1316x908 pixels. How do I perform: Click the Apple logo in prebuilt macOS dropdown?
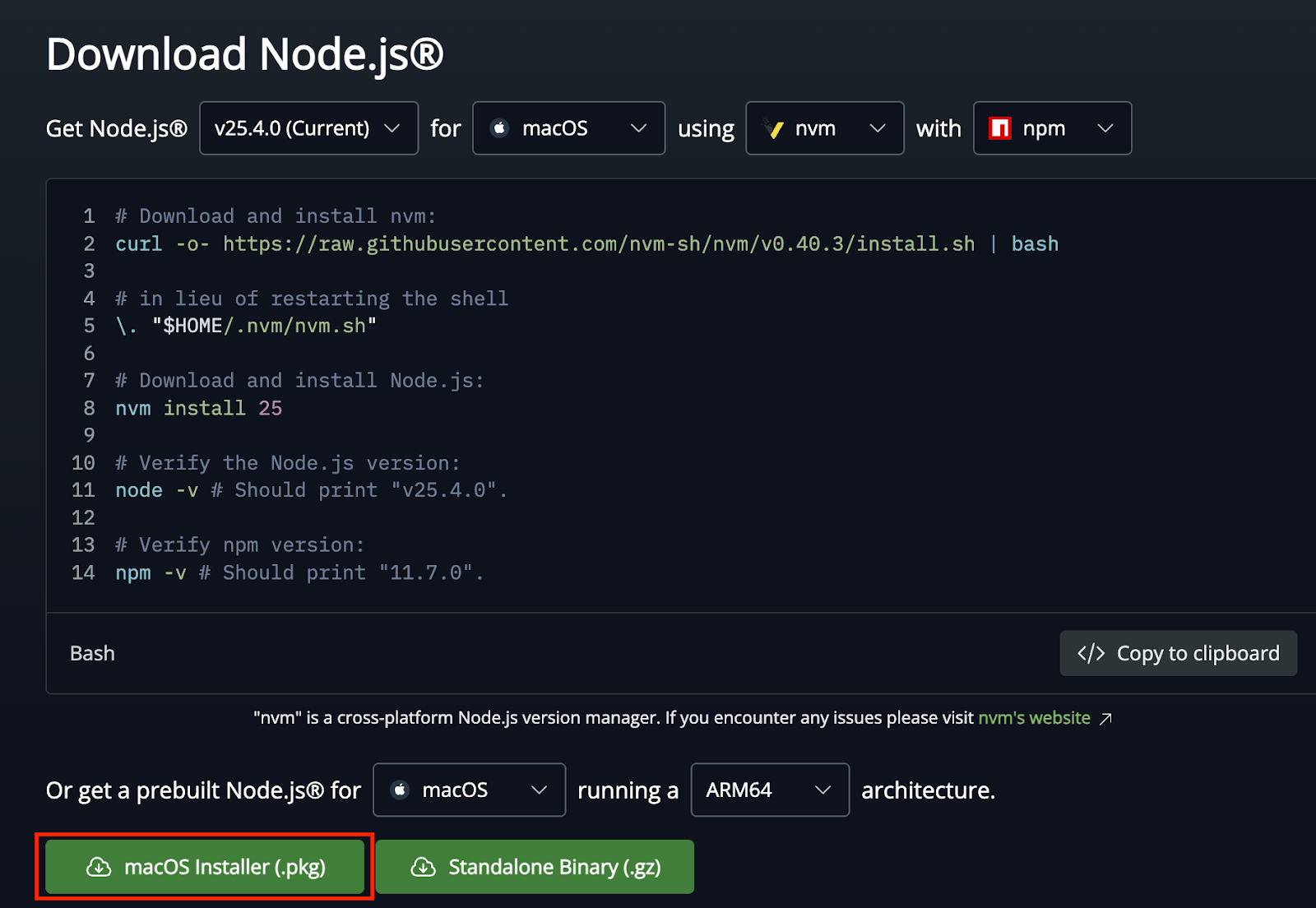click(400, 790)
